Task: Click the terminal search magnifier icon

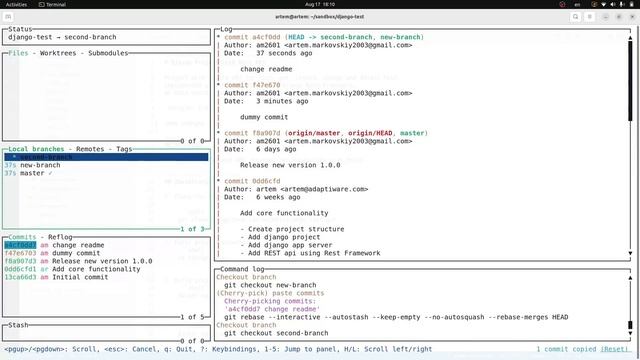Action: pyautogui.click(x=576, y=17)
